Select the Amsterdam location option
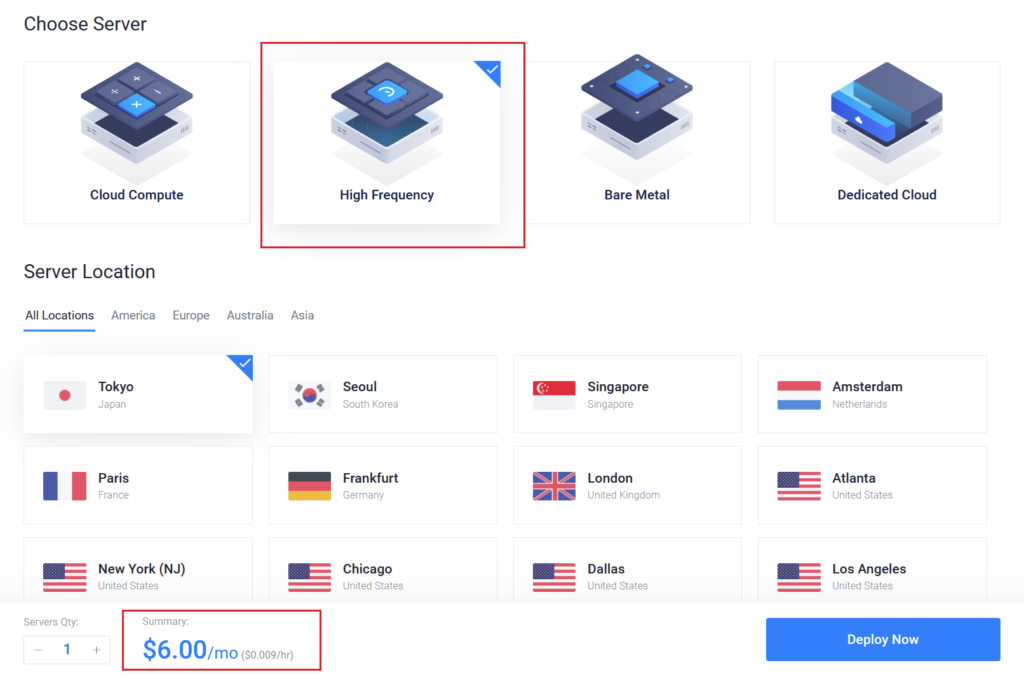 click(x=872, y=394)
